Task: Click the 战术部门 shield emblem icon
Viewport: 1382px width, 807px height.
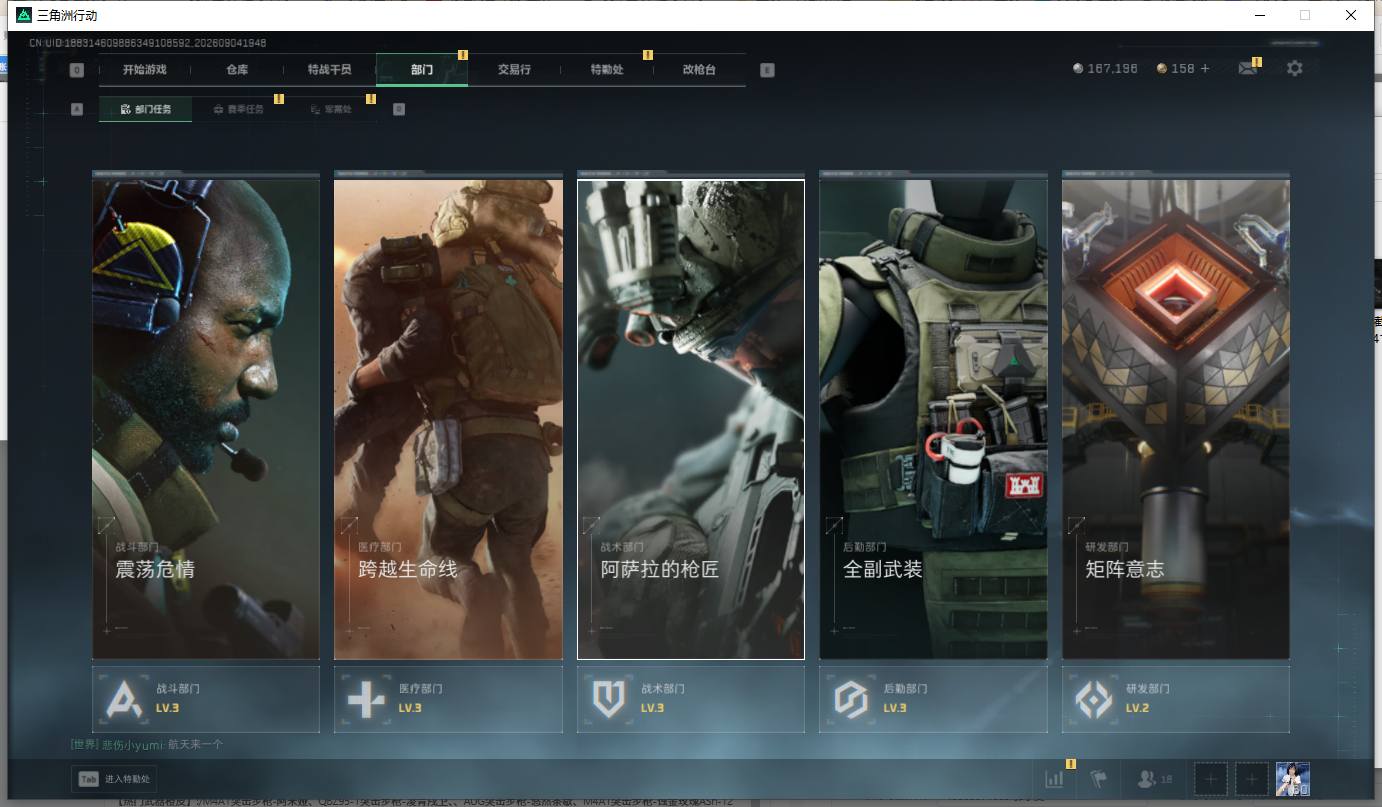Action: 609,700
